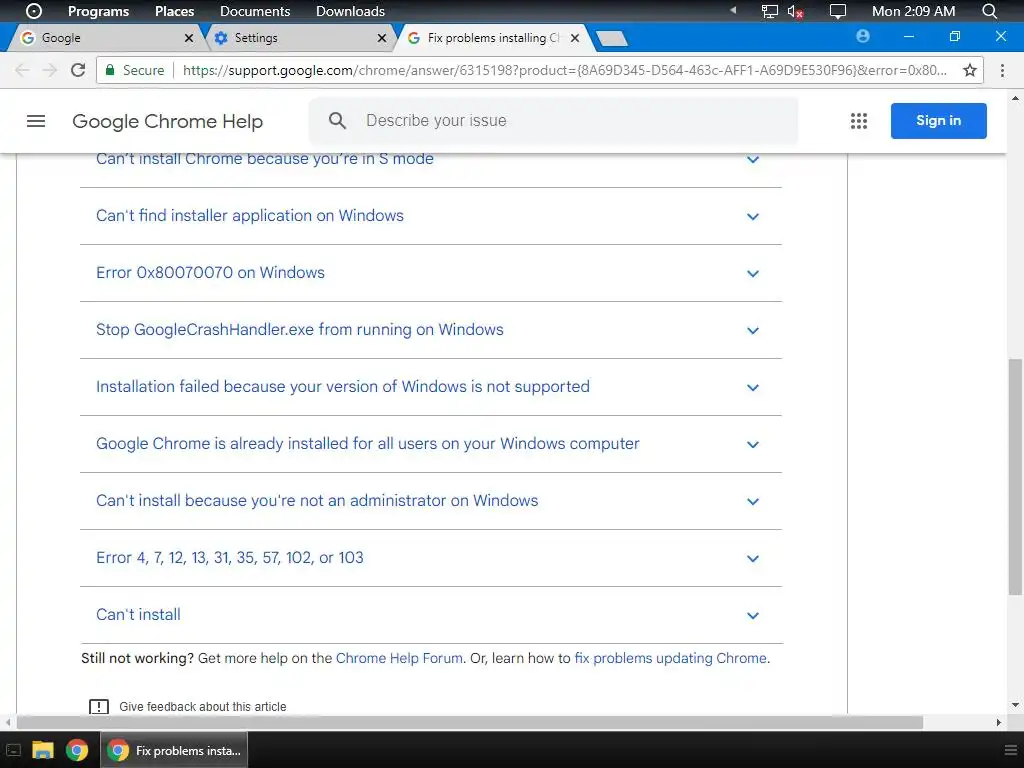Click the 'Fix problems insta...' taskbar window button
Screen dimensions: 1024x768
click(x=174, y=750)
